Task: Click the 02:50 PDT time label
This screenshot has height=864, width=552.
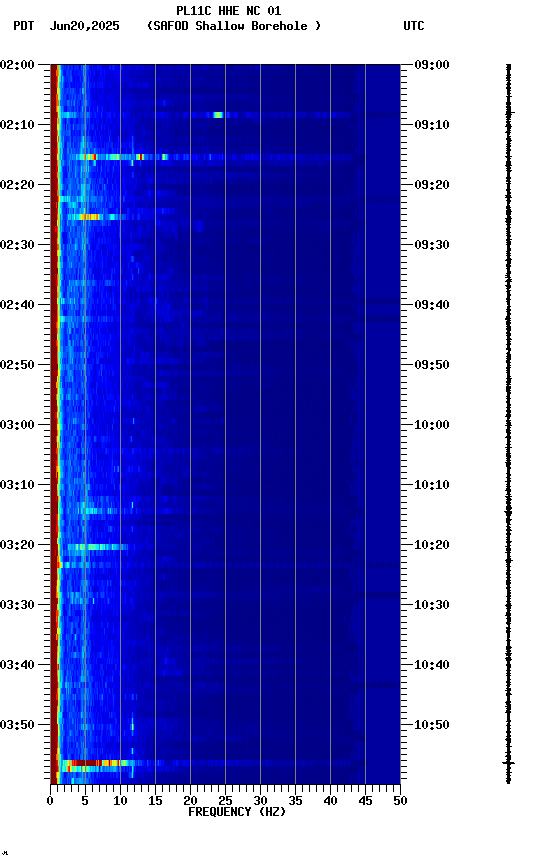Action: tap(17, 365)
